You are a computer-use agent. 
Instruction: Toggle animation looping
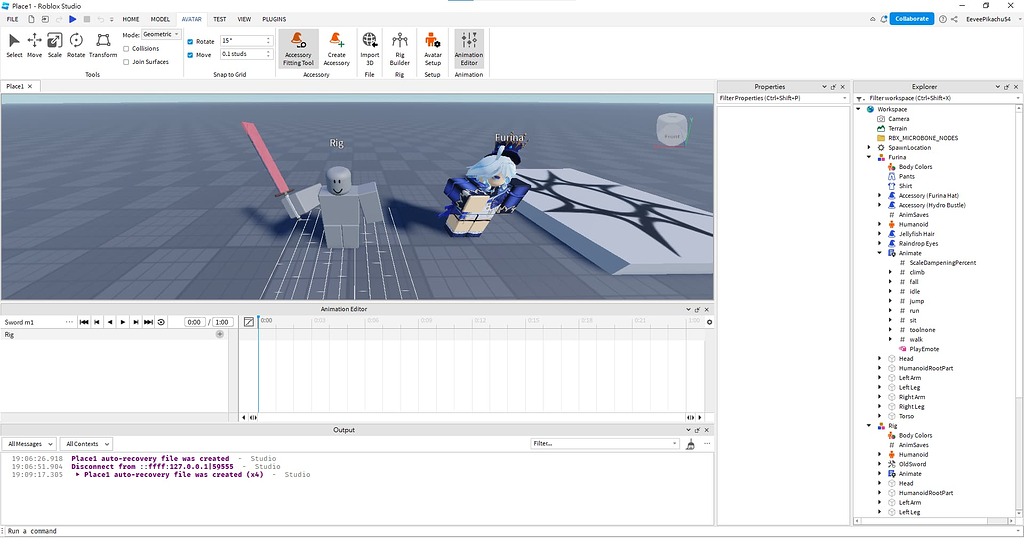point(161,322)
